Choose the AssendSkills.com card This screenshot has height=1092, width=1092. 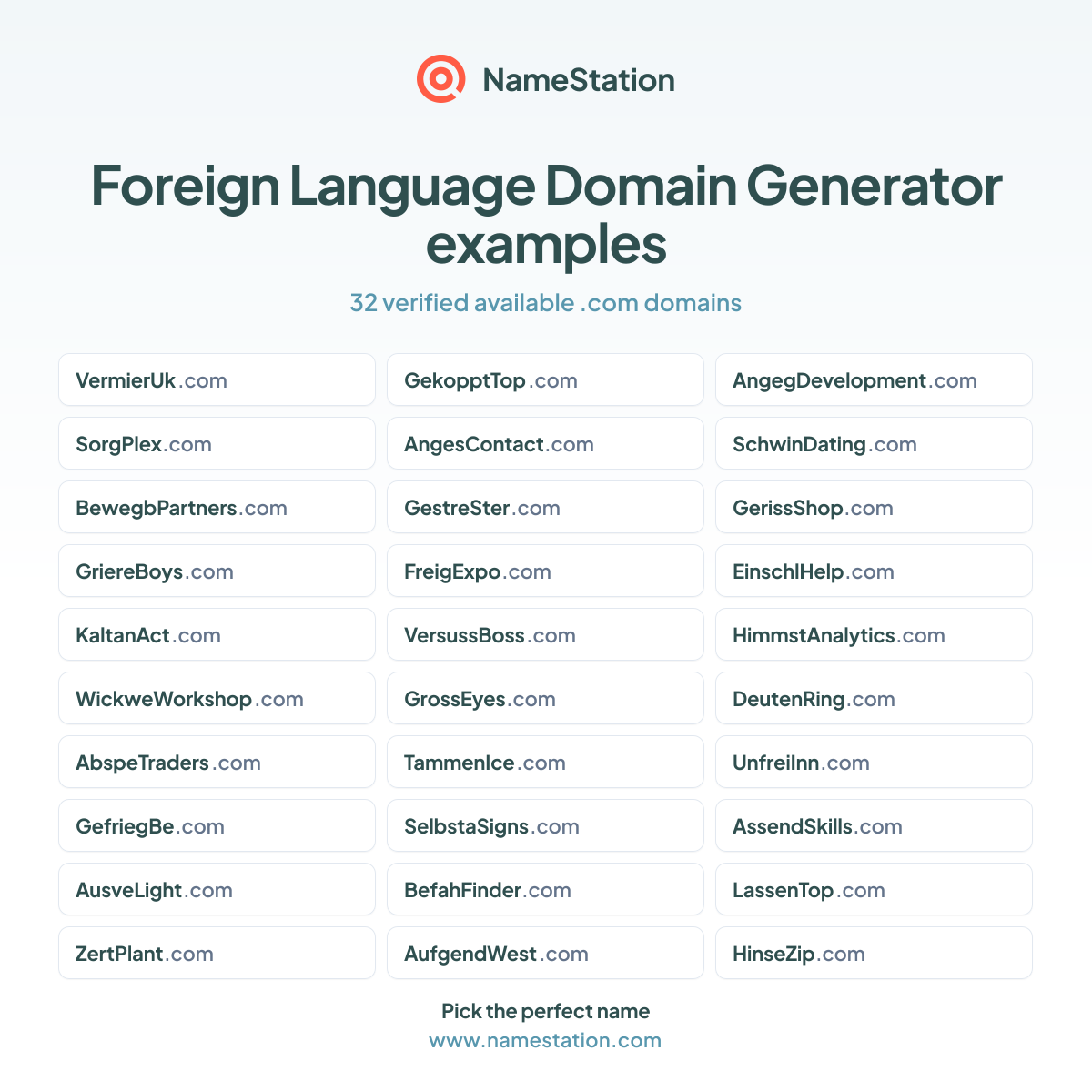[x=875, y=825]
